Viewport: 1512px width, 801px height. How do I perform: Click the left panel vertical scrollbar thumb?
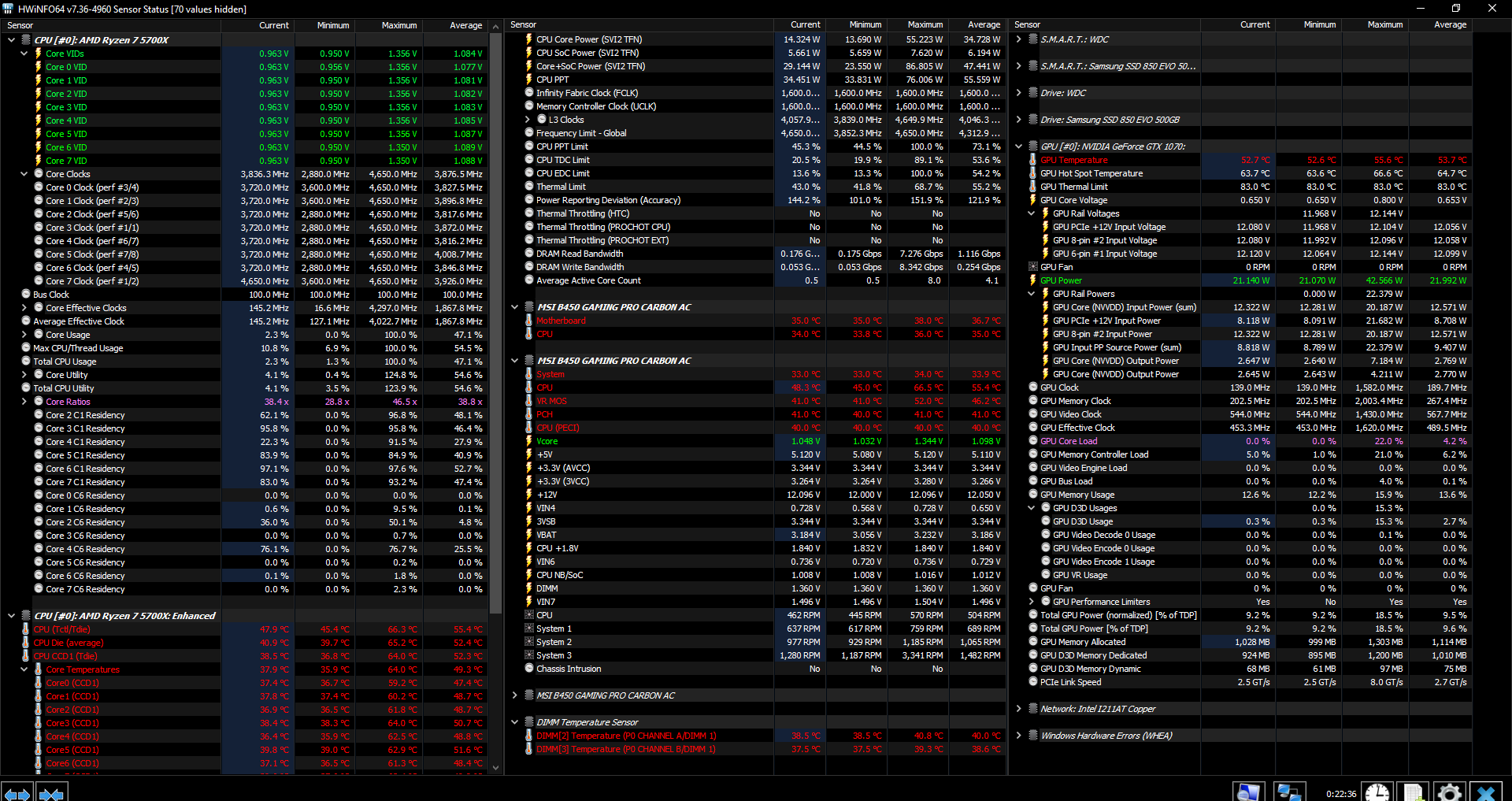coord(496,323)
